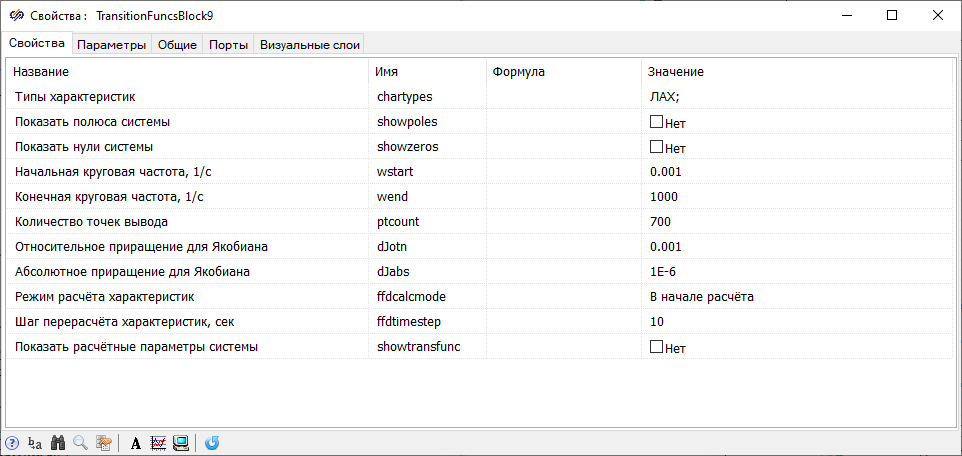Click the rename 'ba' icon in toolbar
Image resolution: width=962 pixels, height=456 pixels.
pos(35,443)
